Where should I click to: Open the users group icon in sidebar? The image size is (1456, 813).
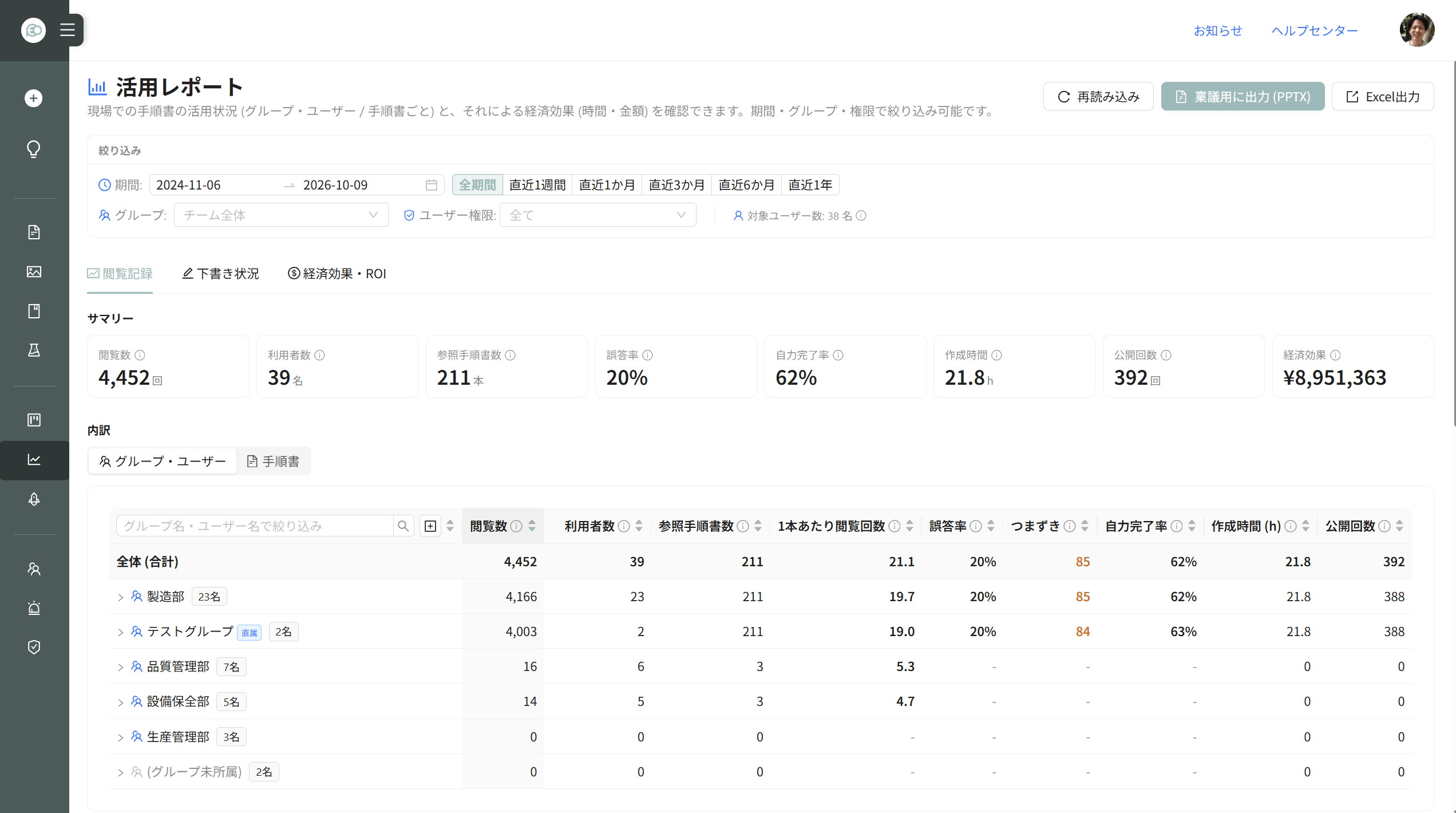(x=34, y=569)
